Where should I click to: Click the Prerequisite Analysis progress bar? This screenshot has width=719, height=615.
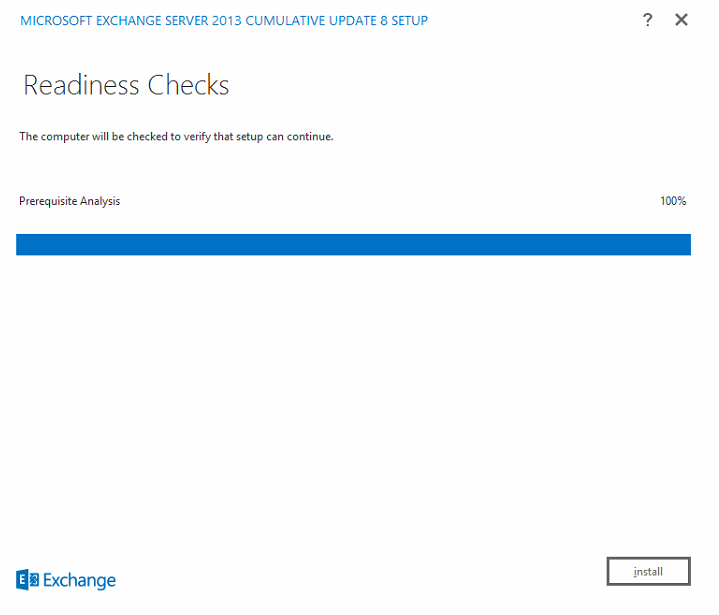353,244
